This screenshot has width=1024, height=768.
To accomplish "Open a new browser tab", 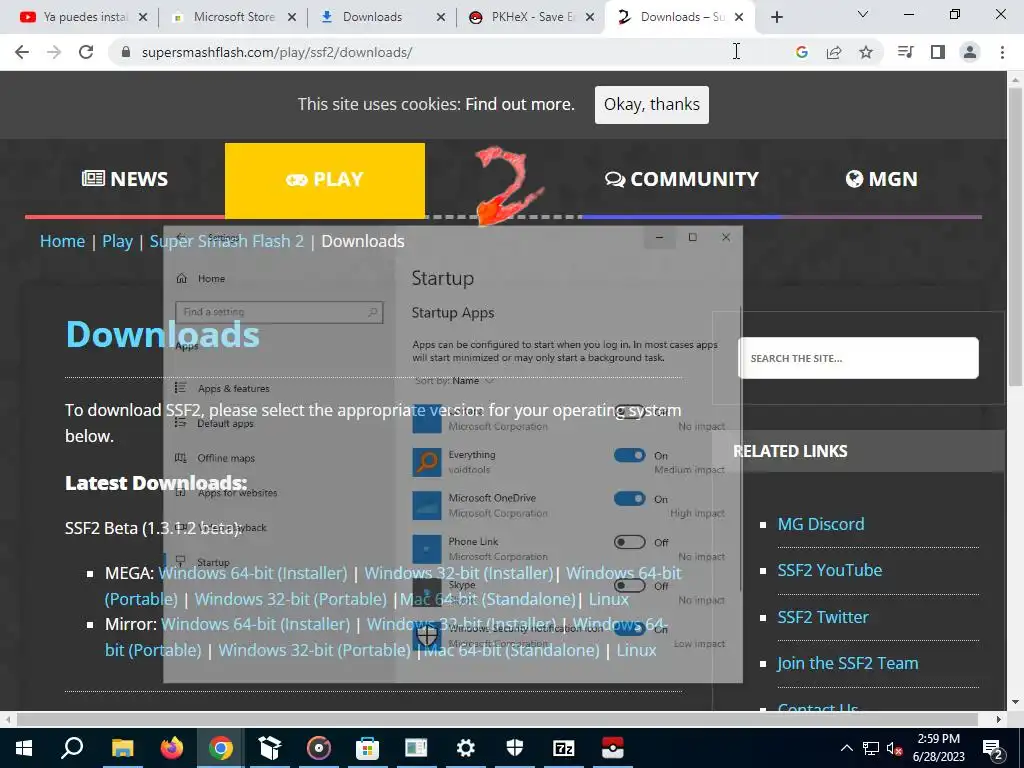I will [776, 17].
